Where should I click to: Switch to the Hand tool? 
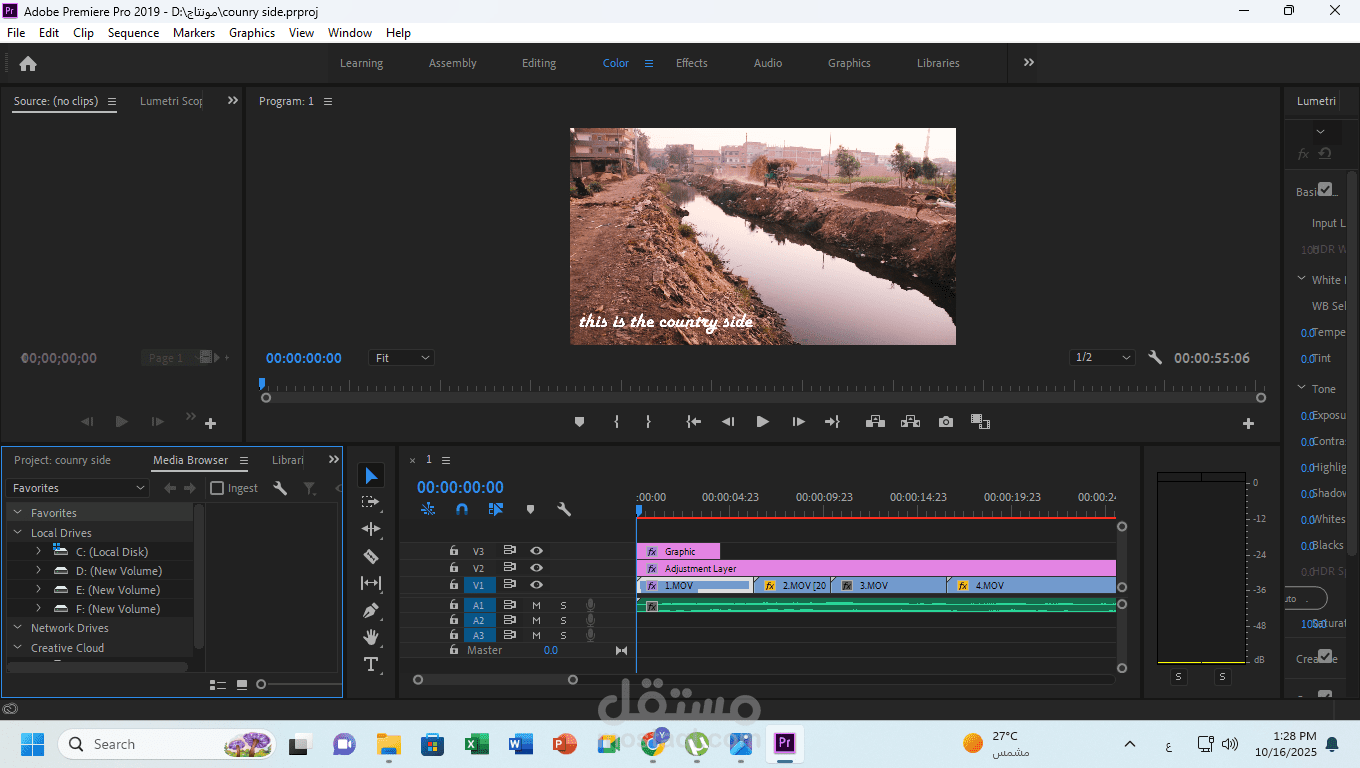[371, 637]
